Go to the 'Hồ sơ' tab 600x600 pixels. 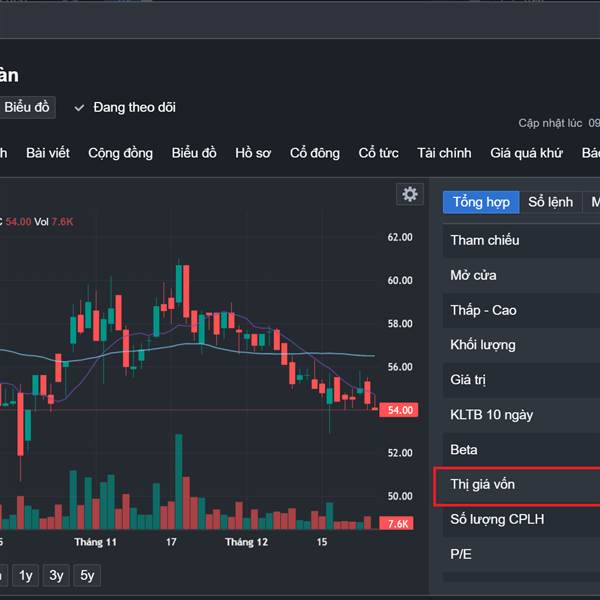coord(253,153)
